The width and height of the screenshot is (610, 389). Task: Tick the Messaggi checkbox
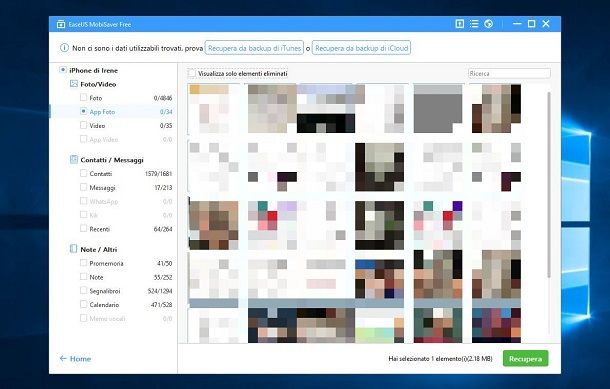coord(83,187)
